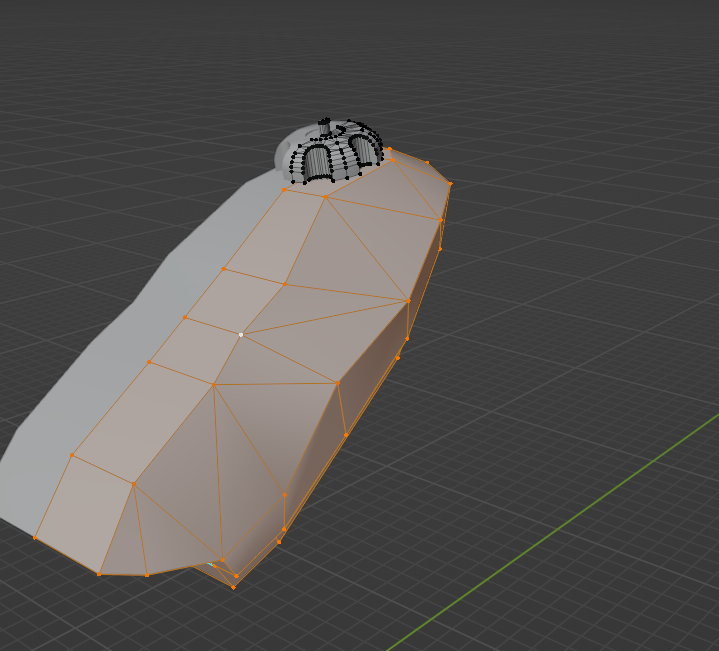Select the white active vertex on the mesh
The height and width of the screenshot is (651, 719).
[x=241, y=335]
